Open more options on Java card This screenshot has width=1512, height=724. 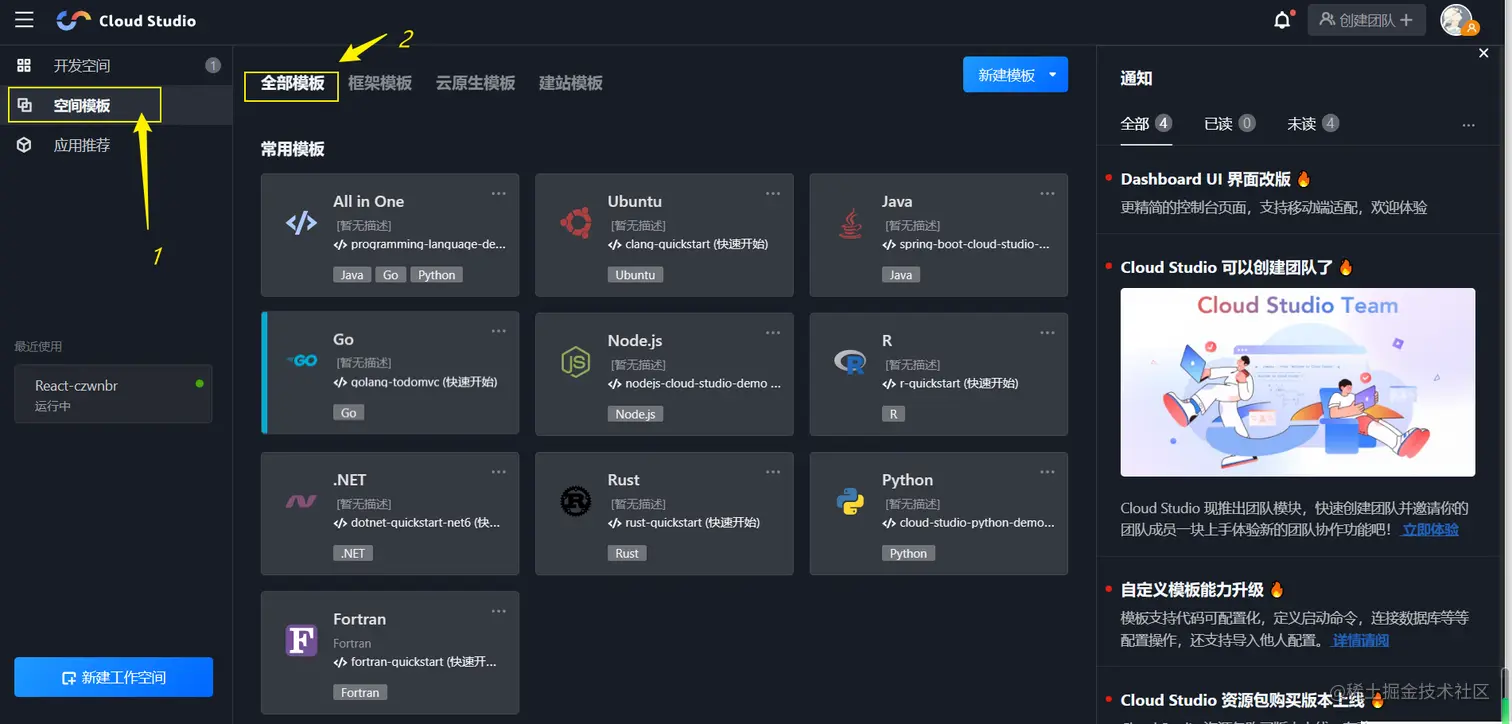coord(1047,193)
